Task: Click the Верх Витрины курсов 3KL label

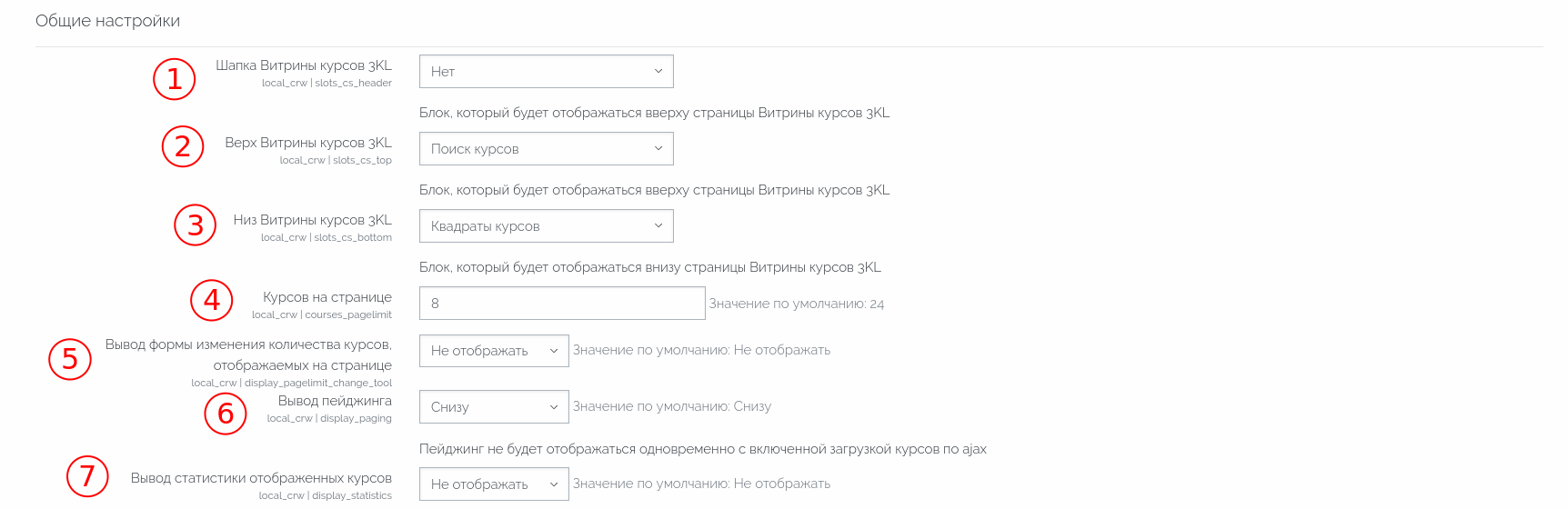Action: pos(308,143)
